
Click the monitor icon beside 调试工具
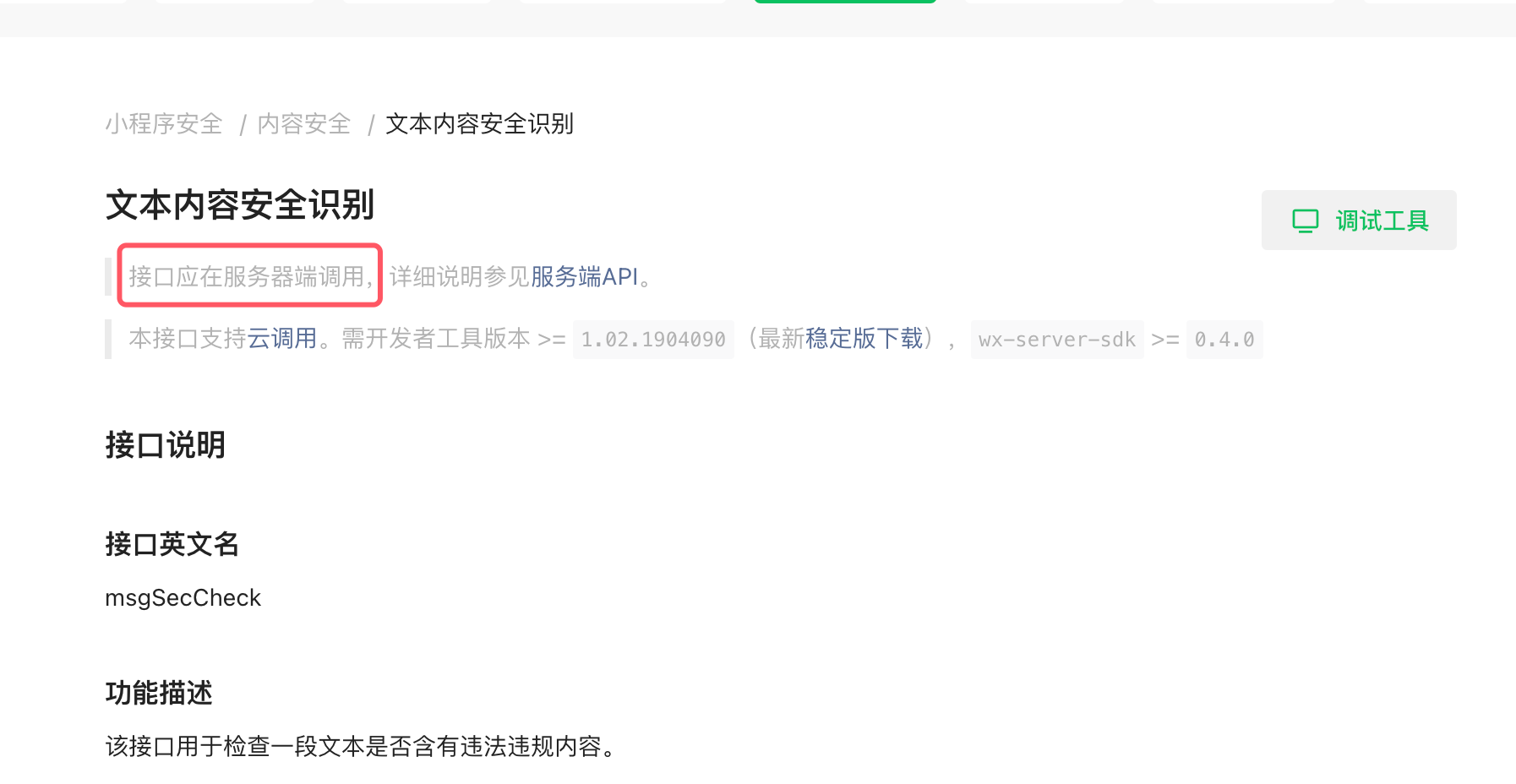coord(1306,220)
